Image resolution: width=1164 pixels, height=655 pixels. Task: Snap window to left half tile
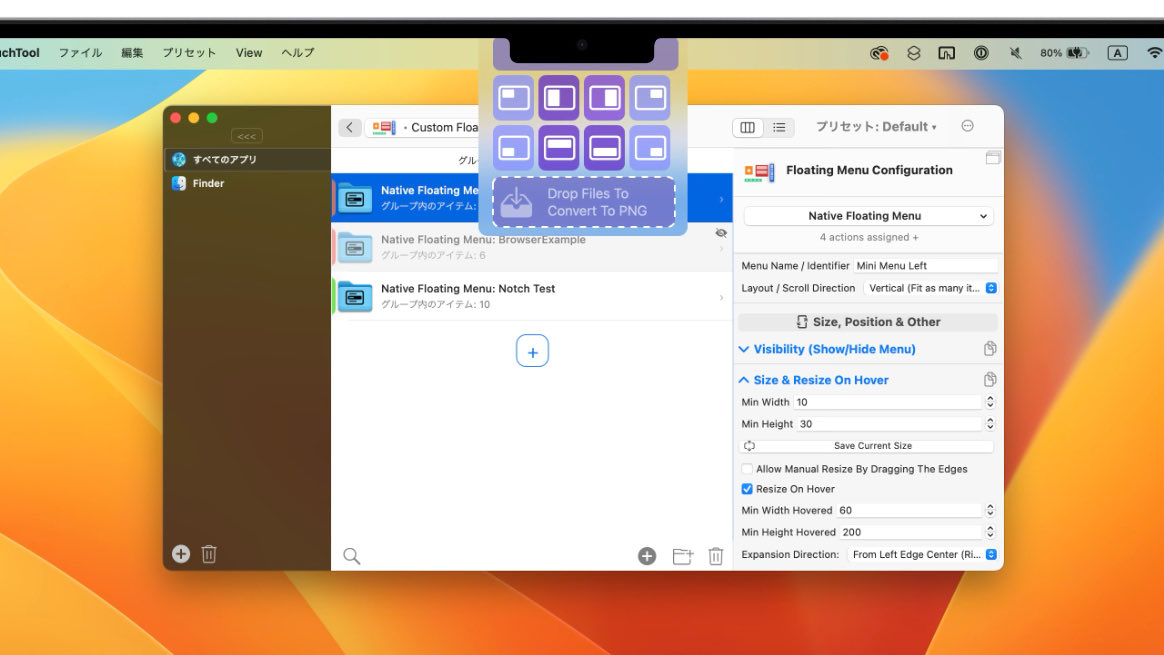pyautogui.click(x=559, y=97)
